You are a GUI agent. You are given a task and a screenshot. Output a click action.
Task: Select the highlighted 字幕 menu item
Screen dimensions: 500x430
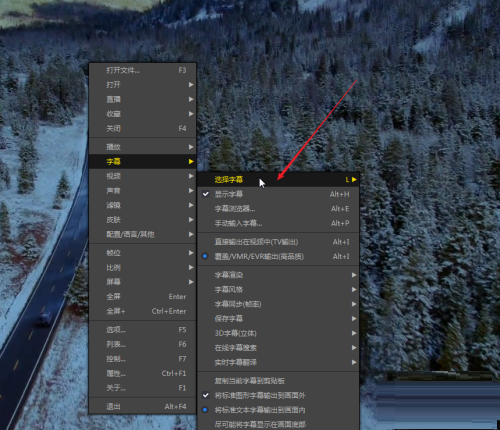143,162
